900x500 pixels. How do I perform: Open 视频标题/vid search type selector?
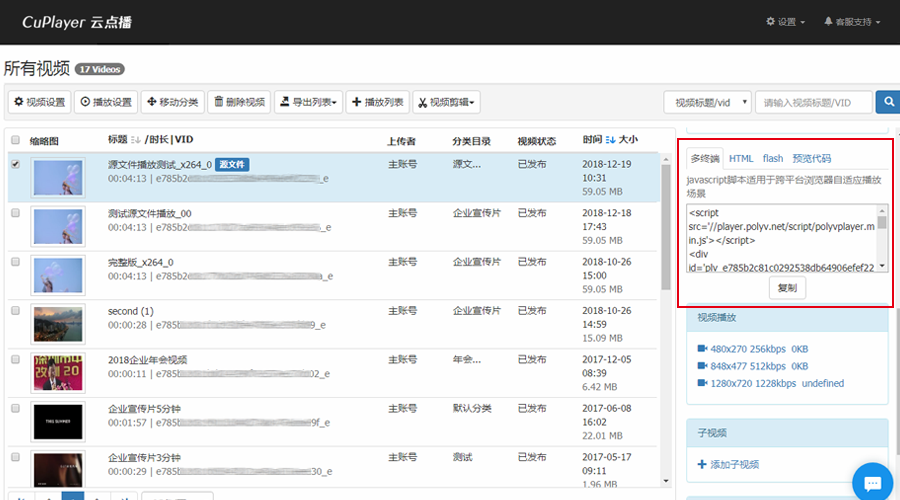coord(706,102)
